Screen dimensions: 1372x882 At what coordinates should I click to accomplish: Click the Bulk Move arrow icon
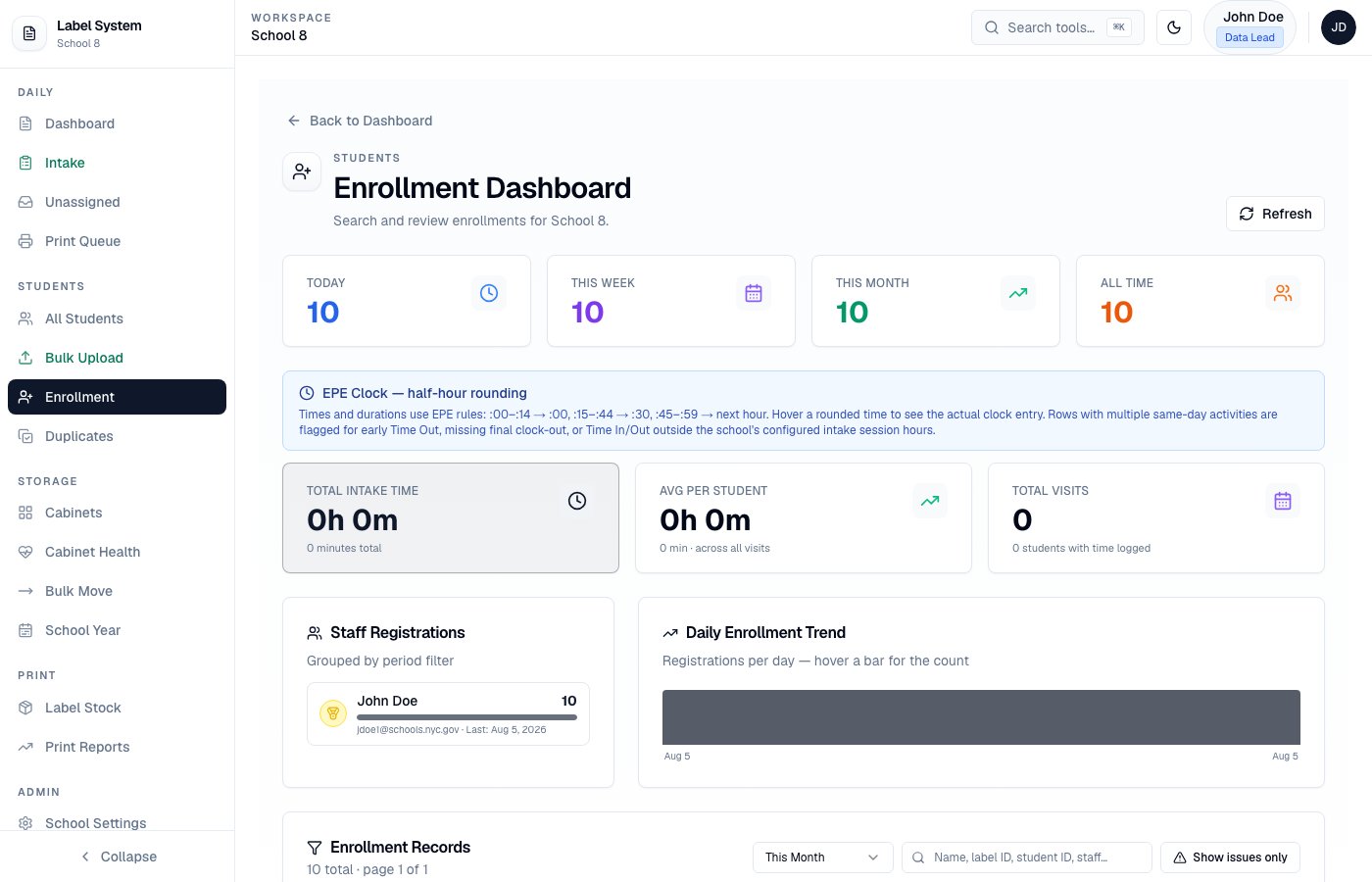[25, 591]
